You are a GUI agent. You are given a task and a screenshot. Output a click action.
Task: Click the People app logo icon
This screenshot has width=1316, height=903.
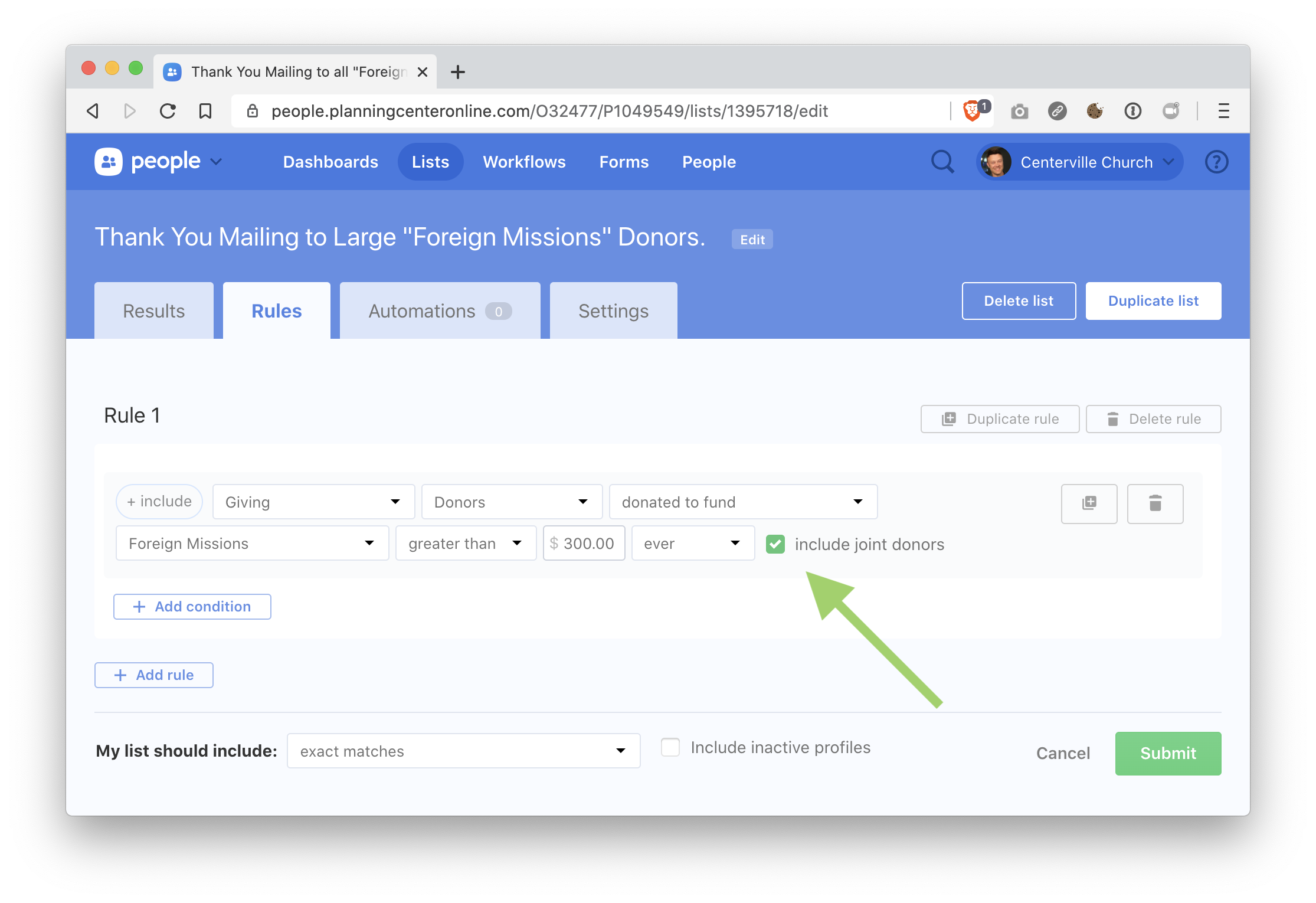(109, 162)
